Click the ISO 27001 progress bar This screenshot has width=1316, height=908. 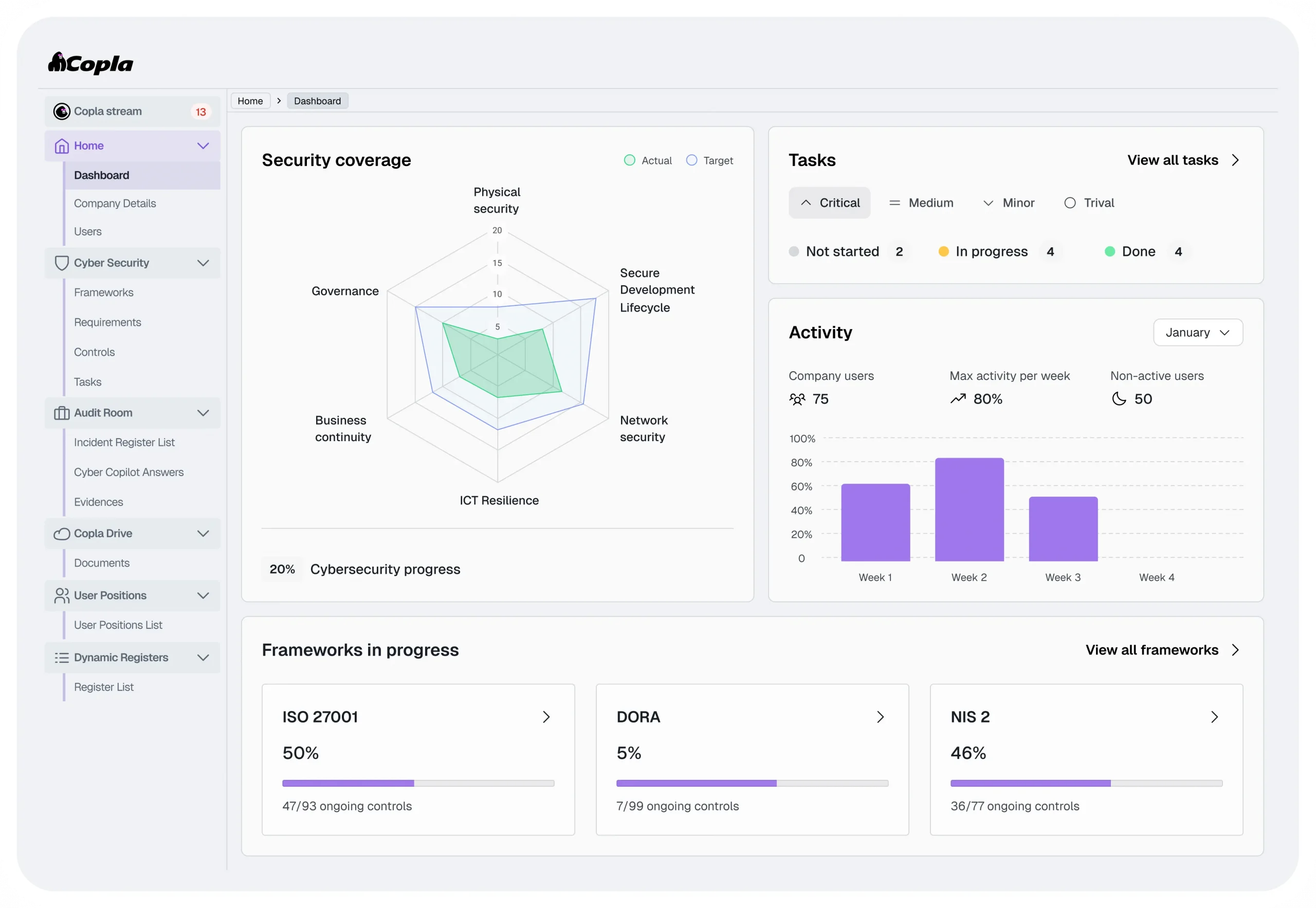(418, 784)
